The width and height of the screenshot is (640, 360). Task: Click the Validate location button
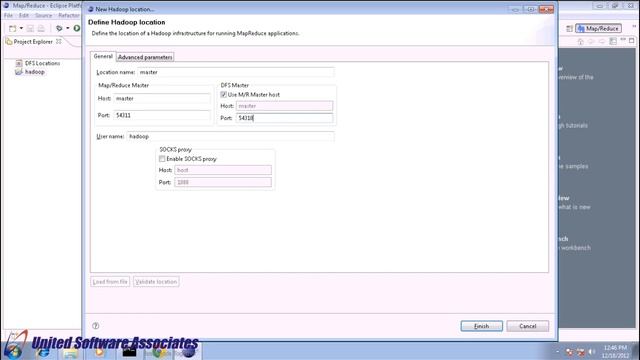[x=156, y=282]
